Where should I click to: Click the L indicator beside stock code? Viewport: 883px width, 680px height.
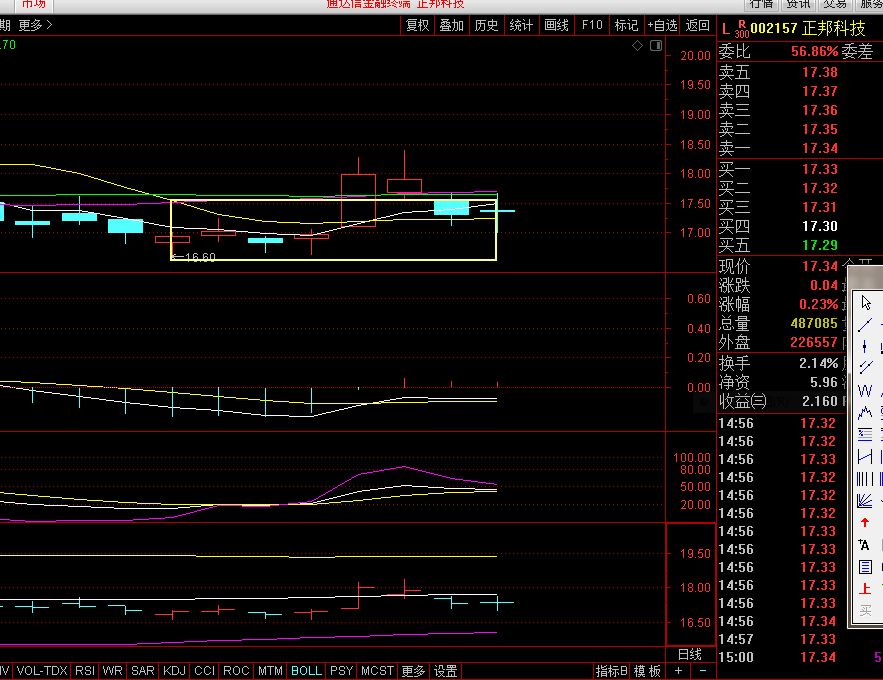(x=725, y=28)
